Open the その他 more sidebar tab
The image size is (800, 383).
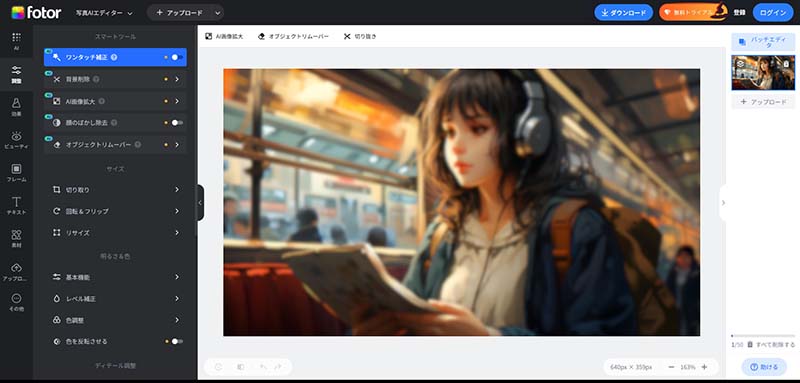pos(16,302)
